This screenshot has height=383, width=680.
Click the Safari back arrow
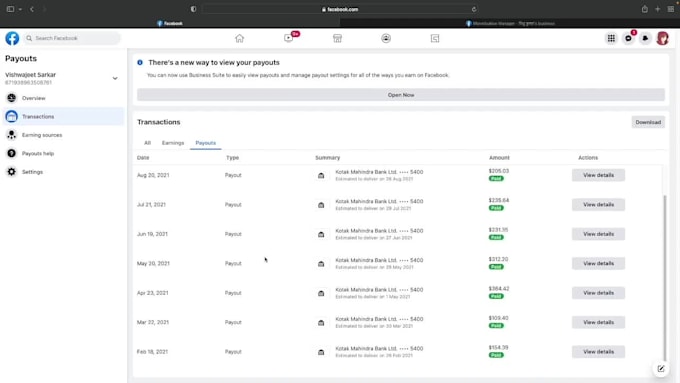tap(32, 9)
